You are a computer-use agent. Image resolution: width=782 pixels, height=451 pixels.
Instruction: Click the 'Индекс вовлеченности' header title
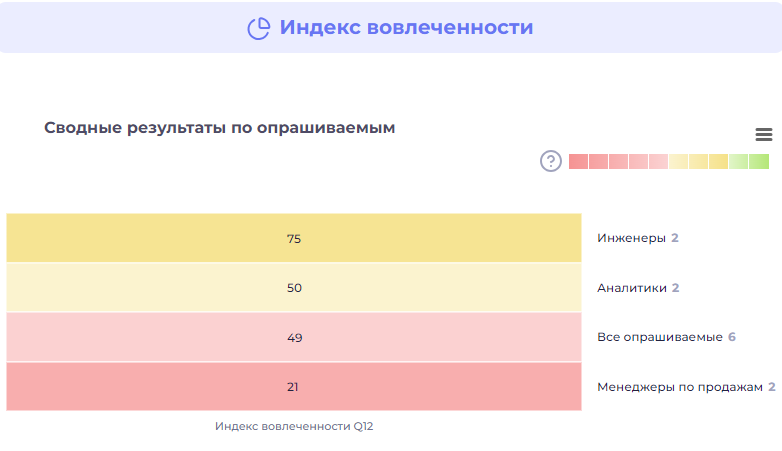pyautogui.click(x=406, y=28)
